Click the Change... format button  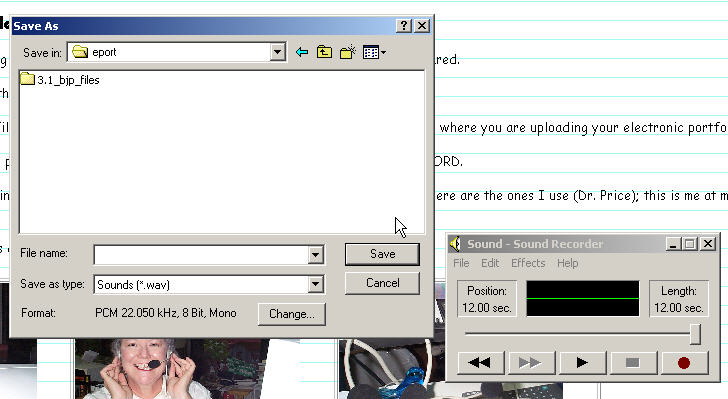pos(292,314)
